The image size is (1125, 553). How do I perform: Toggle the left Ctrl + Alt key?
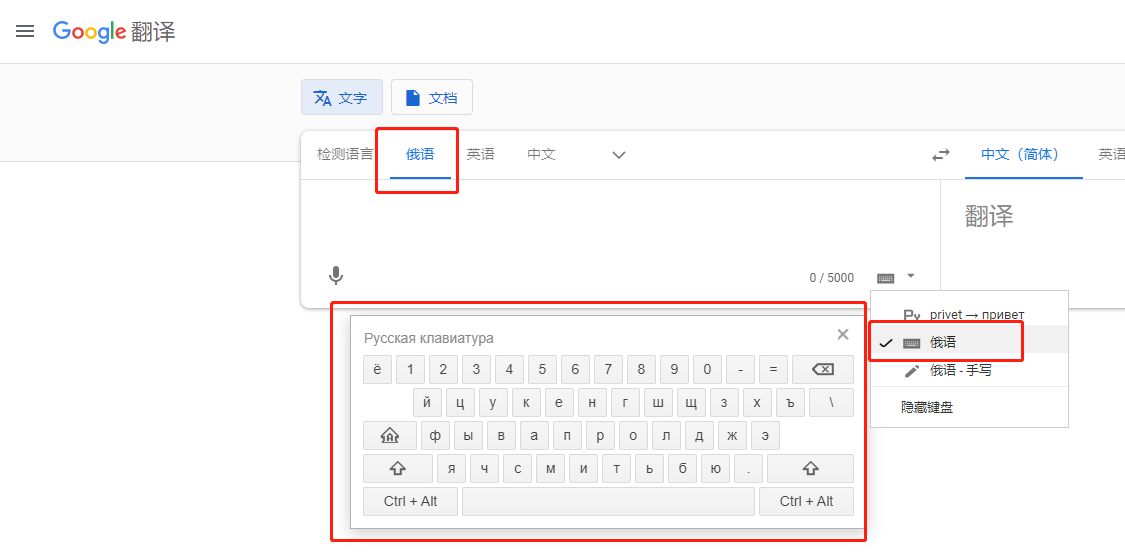[x=410, y=501]
